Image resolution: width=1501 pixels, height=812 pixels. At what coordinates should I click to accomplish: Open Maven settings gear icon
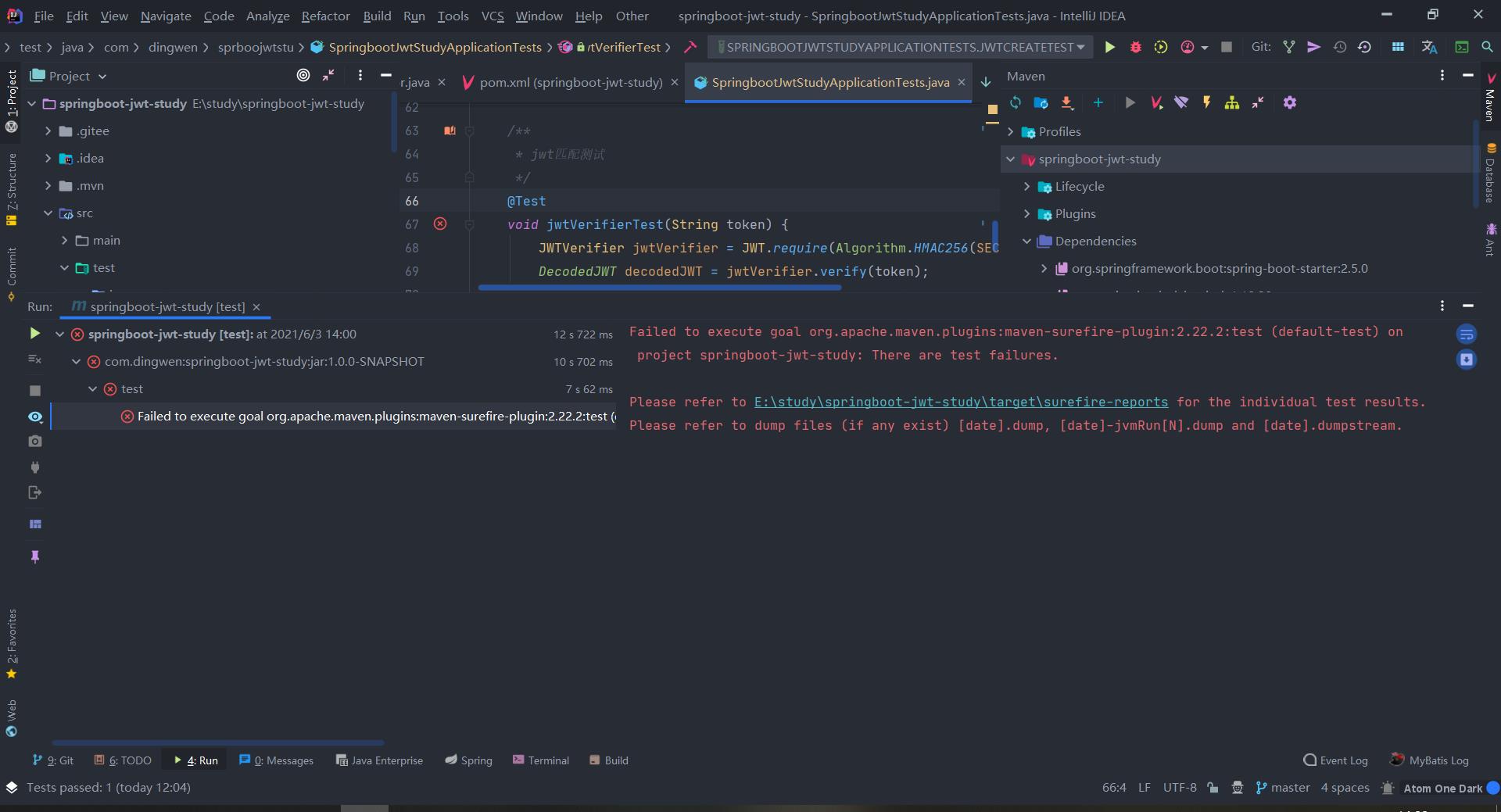click(1290, 102)
